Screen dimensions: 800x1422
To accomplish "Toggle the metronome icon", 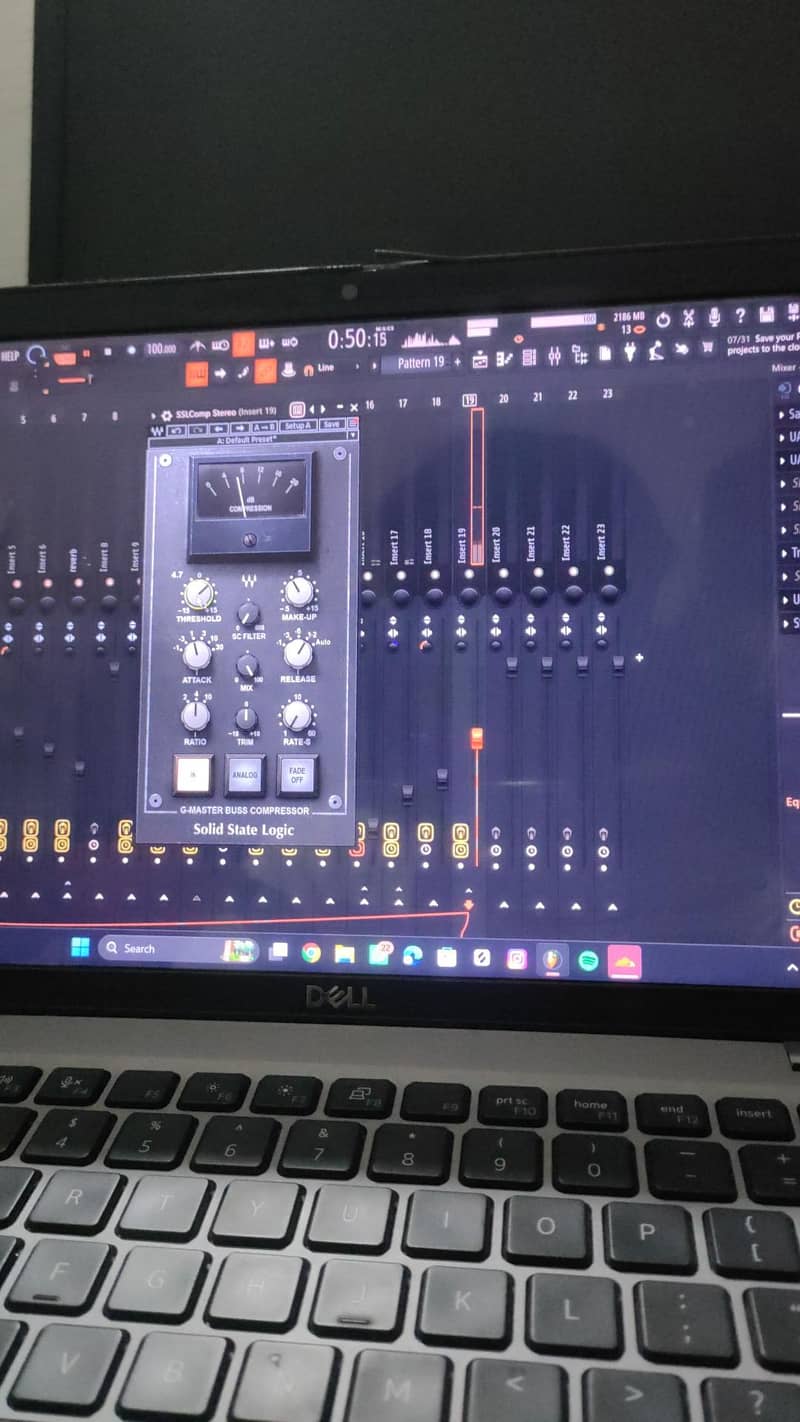I will click(x=197, y=346).
